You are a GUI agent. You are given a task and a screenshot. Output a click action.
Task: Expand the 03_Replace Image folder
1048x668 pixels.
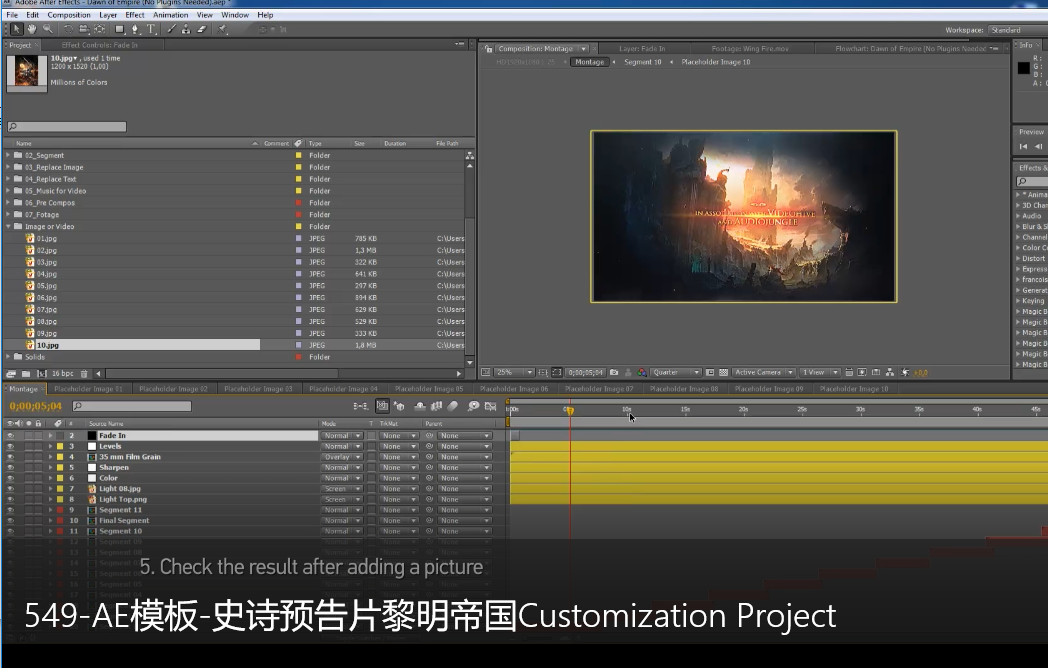pyautogui.click(x=8, y=167)
